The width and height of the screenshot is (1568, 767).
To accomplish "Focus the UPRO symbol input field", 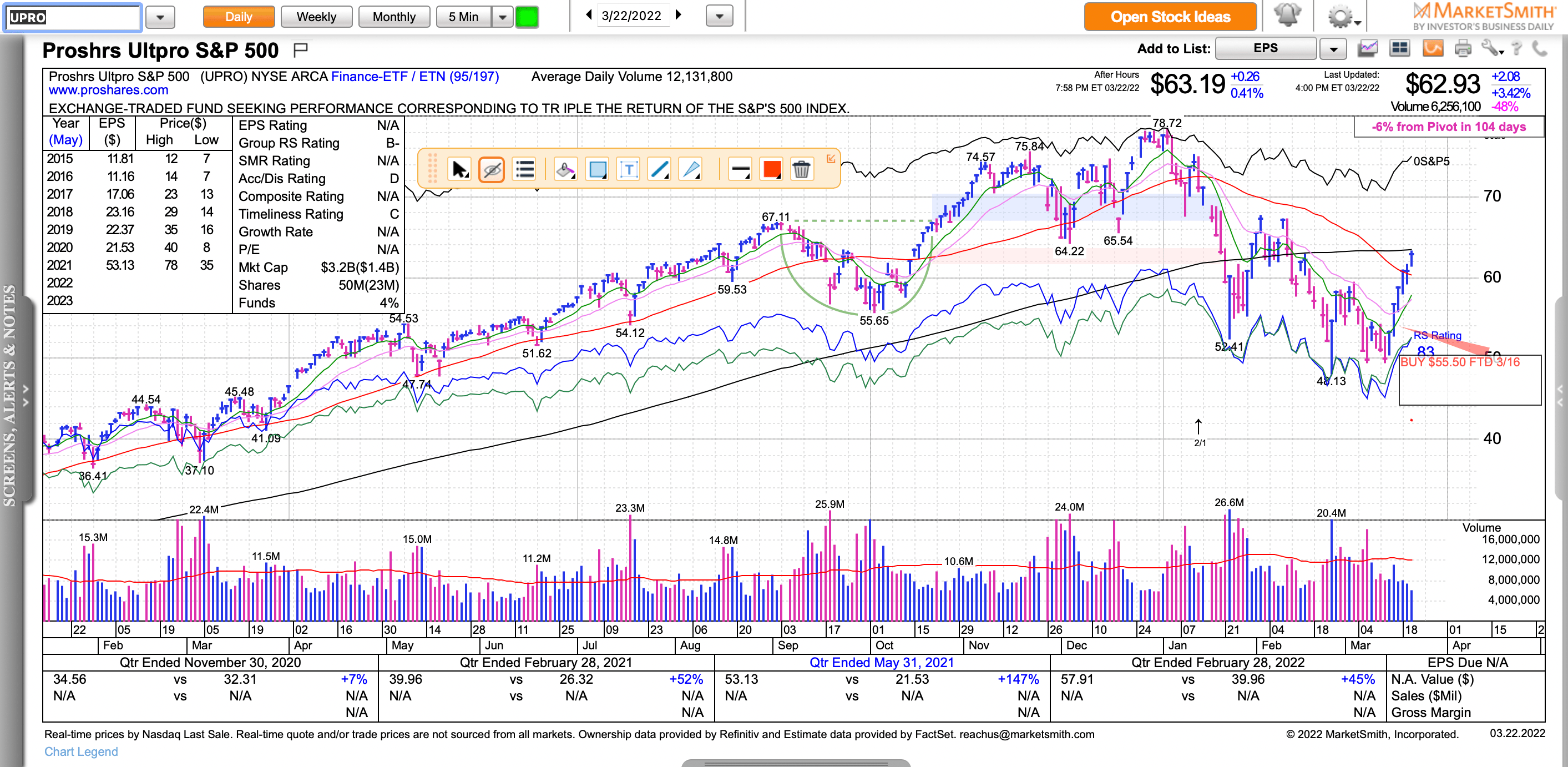I will pyautogui.click(x=73, y=17).
